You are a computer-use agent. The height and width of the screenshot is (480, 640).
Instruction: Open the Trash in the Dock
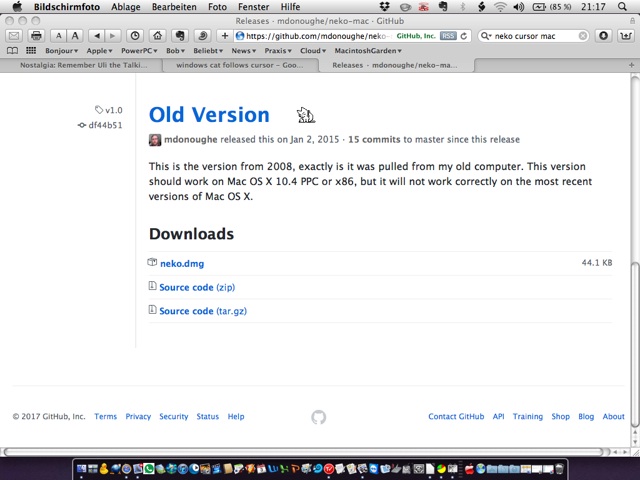point(559,469)
